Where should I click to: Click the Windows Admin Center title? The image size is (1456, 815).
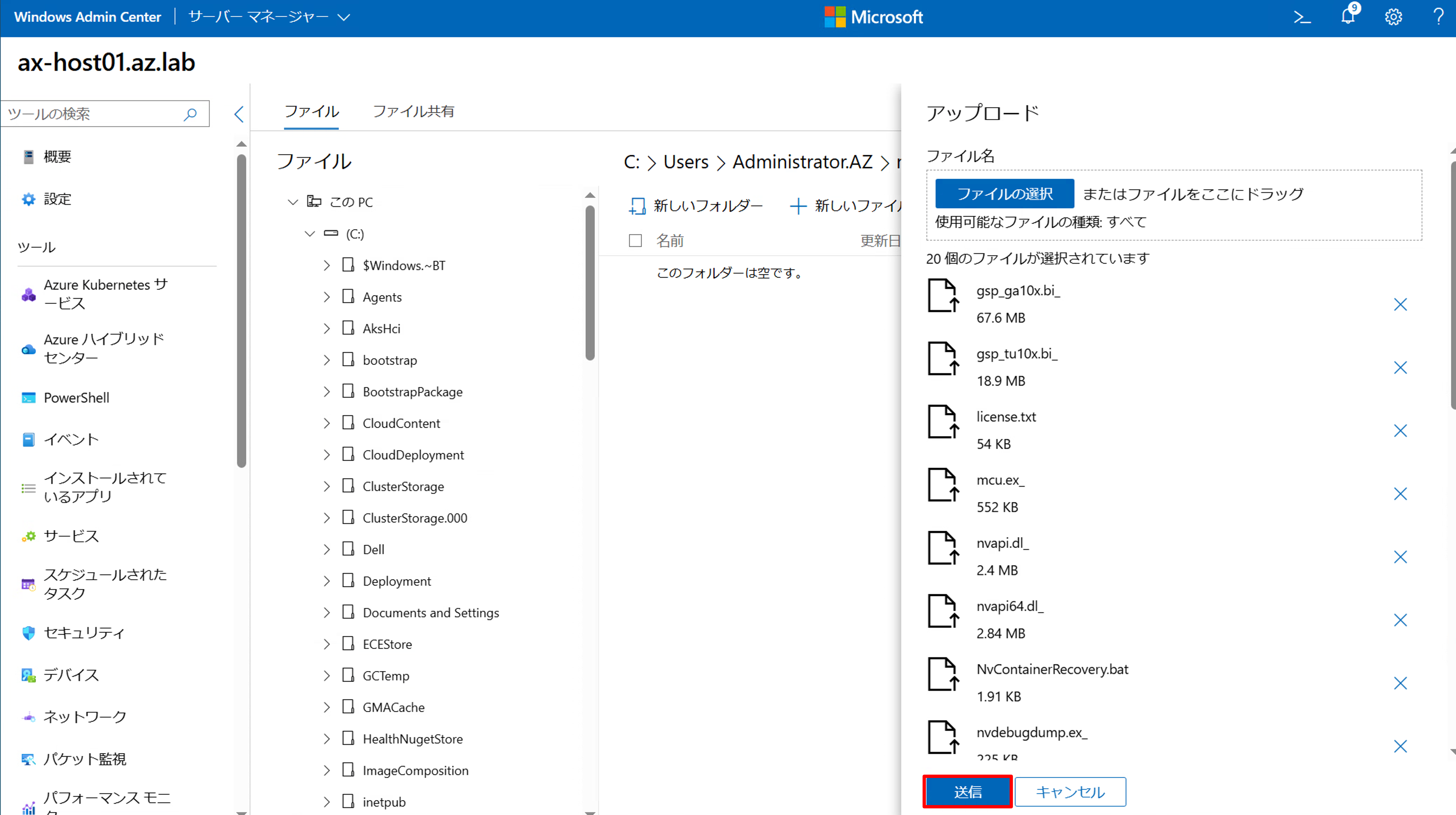pos(88,17)
